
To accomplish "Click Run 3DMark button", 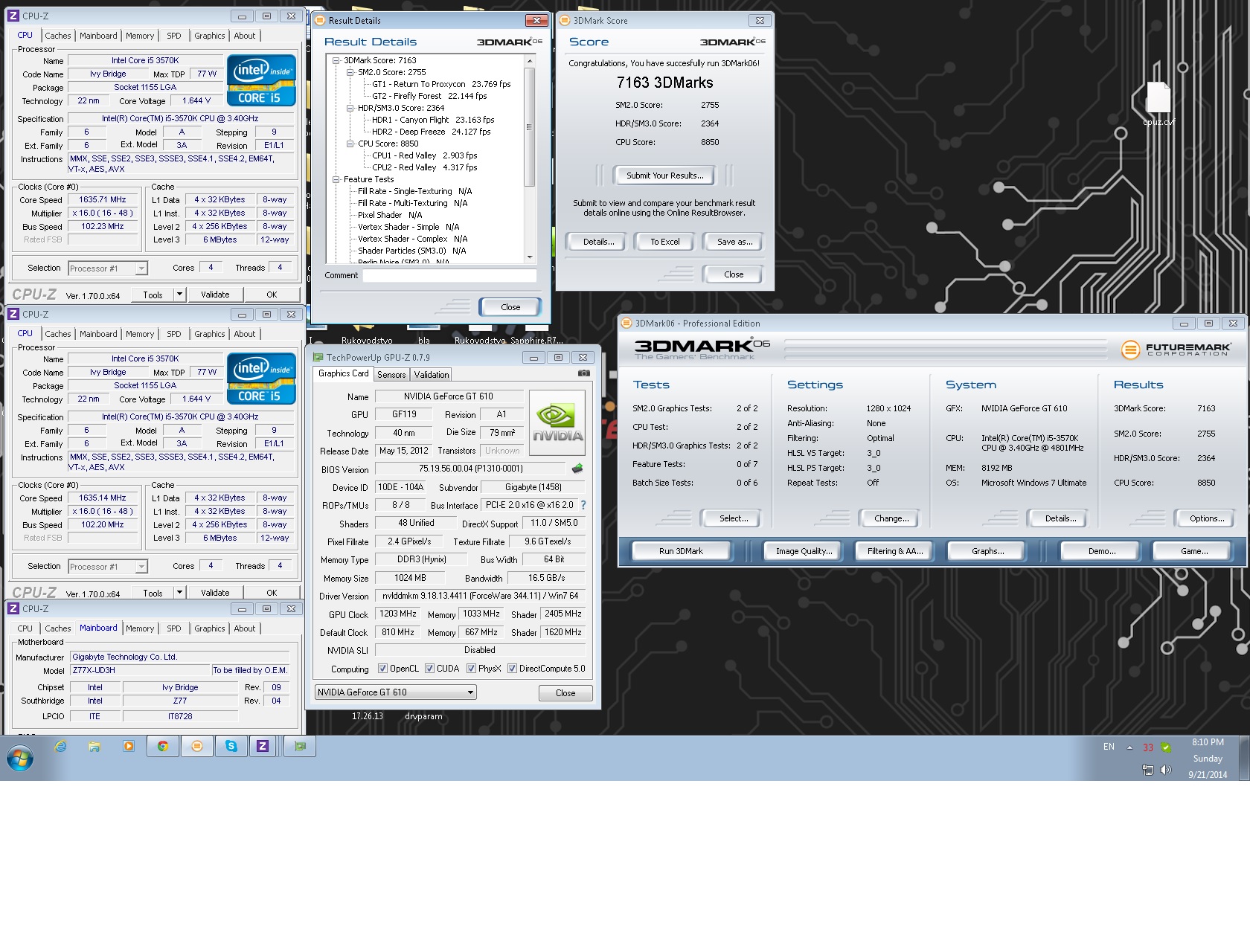I will [681, 551].
